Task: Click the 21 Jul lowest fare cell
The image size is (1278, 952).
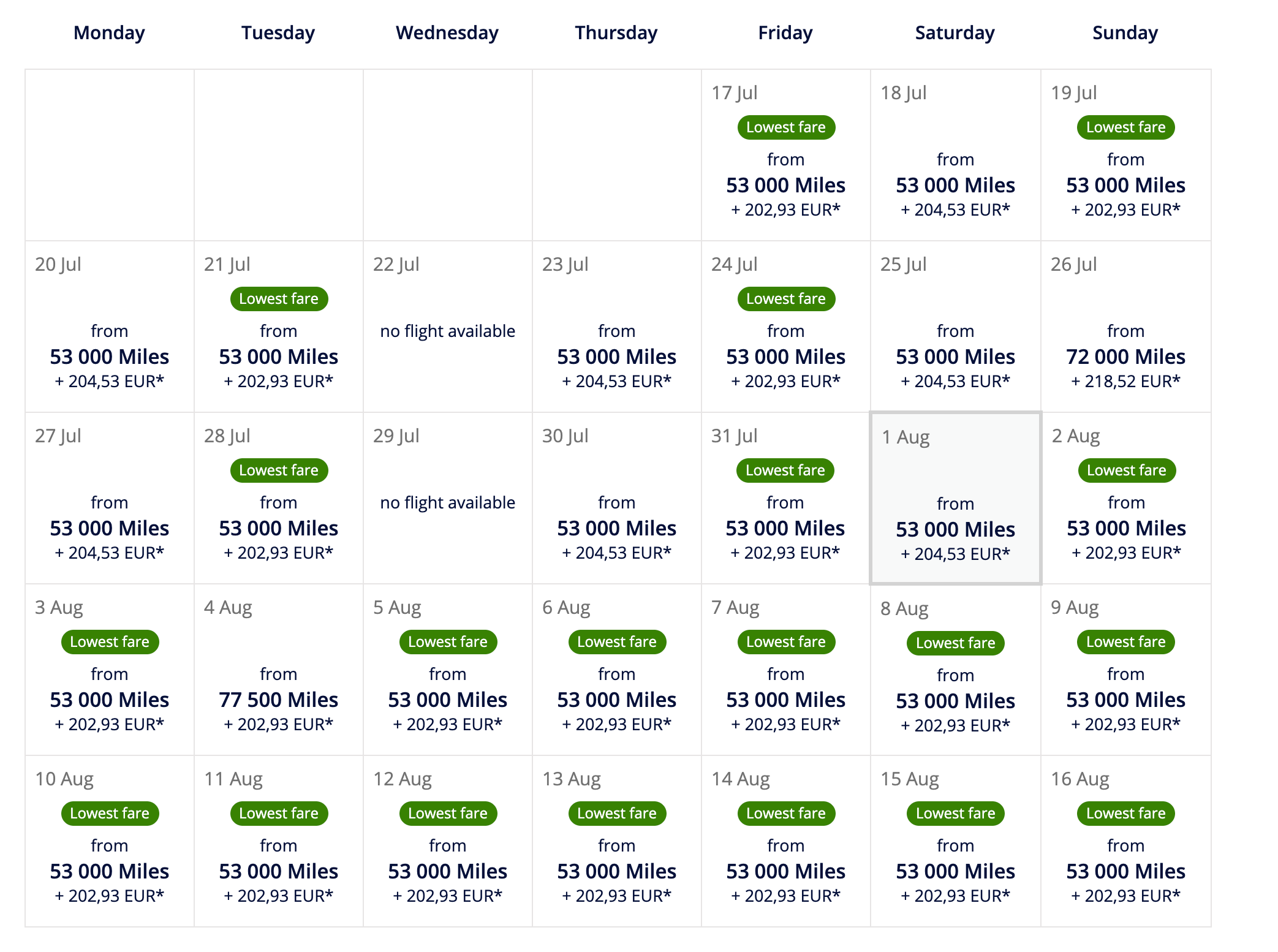Action: point(279,327)
